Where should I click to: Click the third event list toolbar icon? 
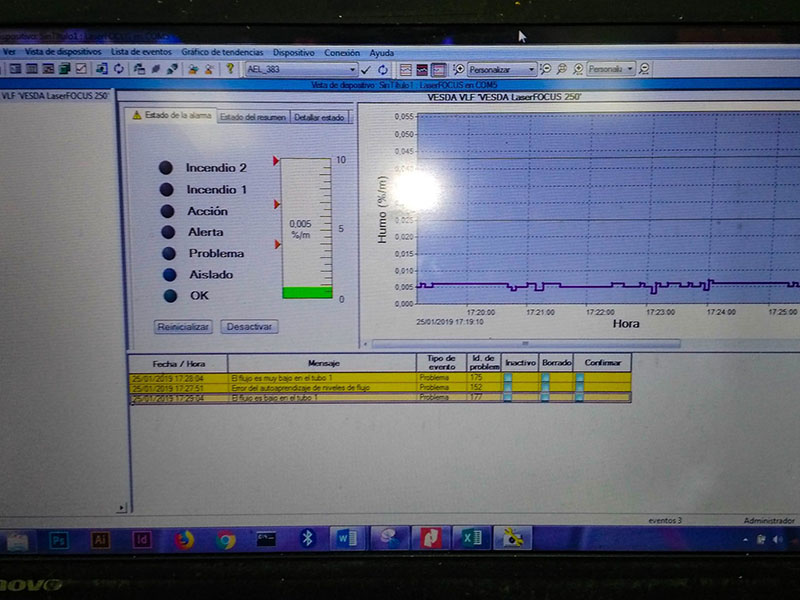pyautogui.click(x=48, y=68)
